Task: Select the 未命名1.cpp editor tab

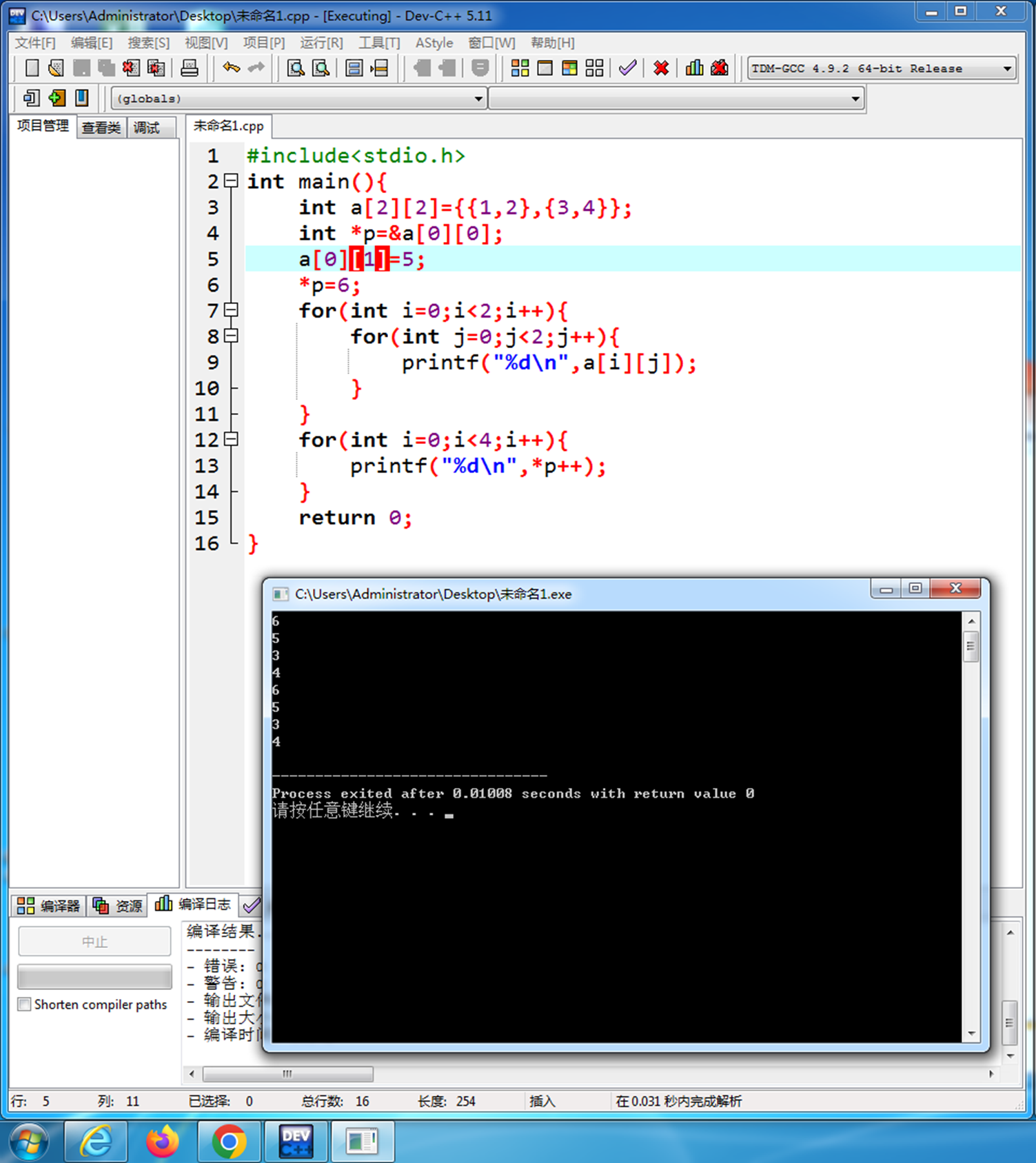Action: coord(229,126)
